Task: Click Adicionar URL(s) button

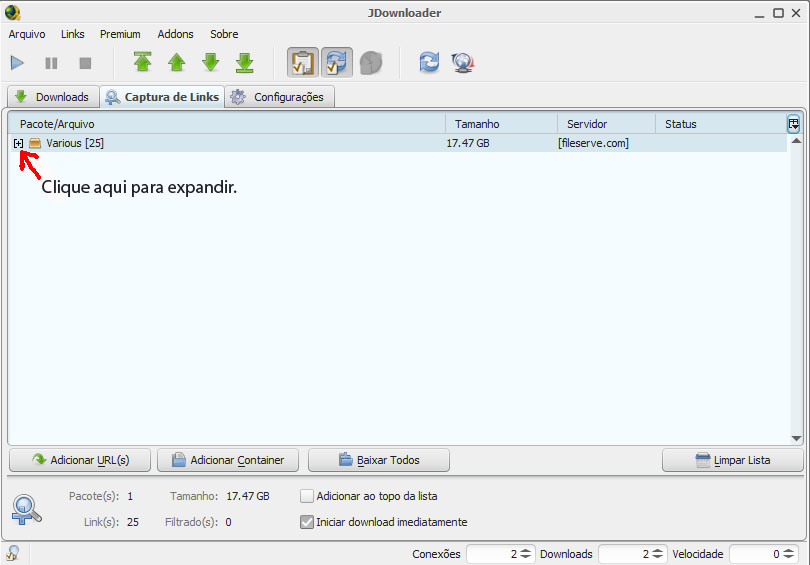Action: coord(80,460)
